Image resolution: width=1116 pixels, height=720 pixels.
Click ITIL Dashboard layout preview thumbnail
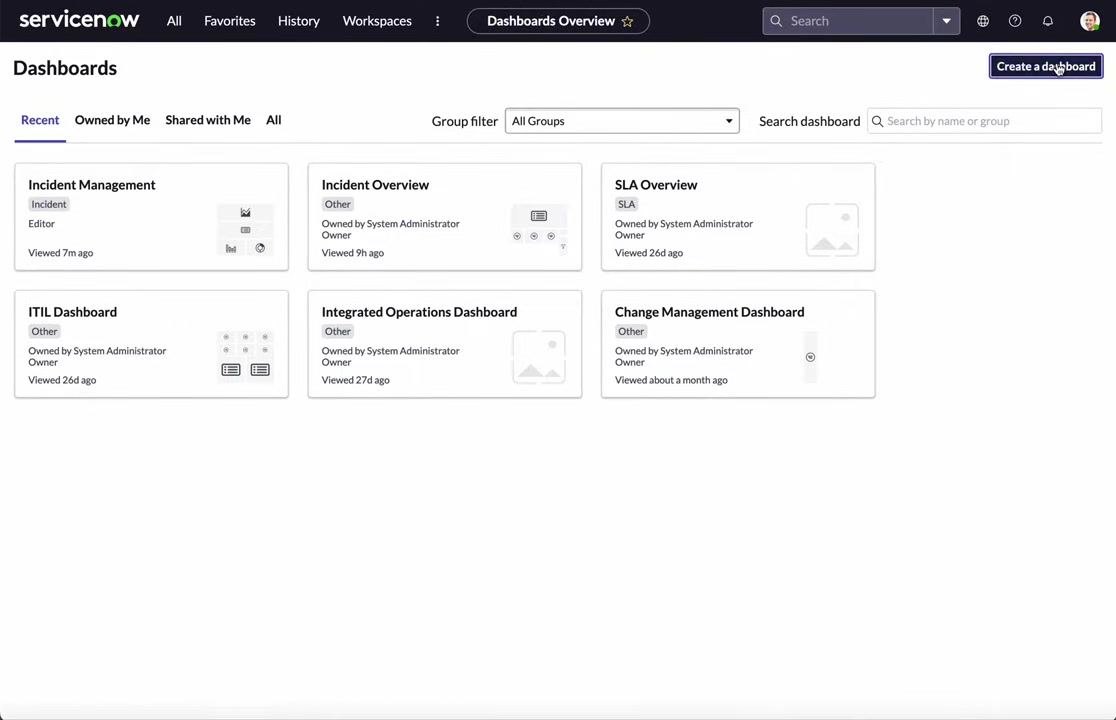tap(246, 356)
